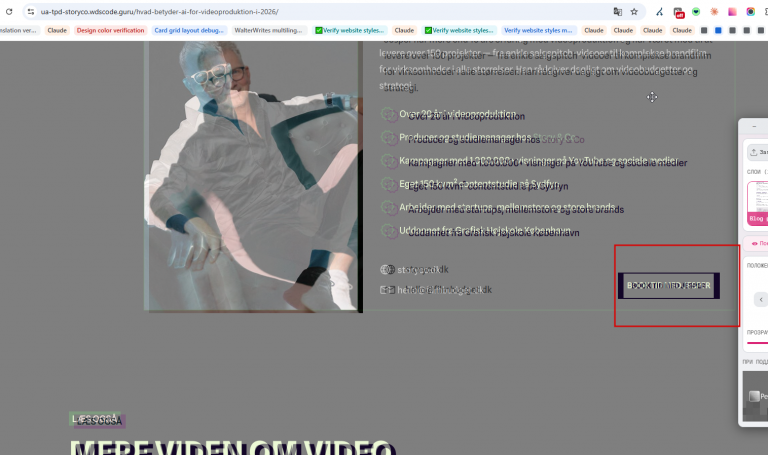The image size is (768, 455).
Task: Click the left chevron in position section
Action: pyautogui.click(x=761, y=299)
